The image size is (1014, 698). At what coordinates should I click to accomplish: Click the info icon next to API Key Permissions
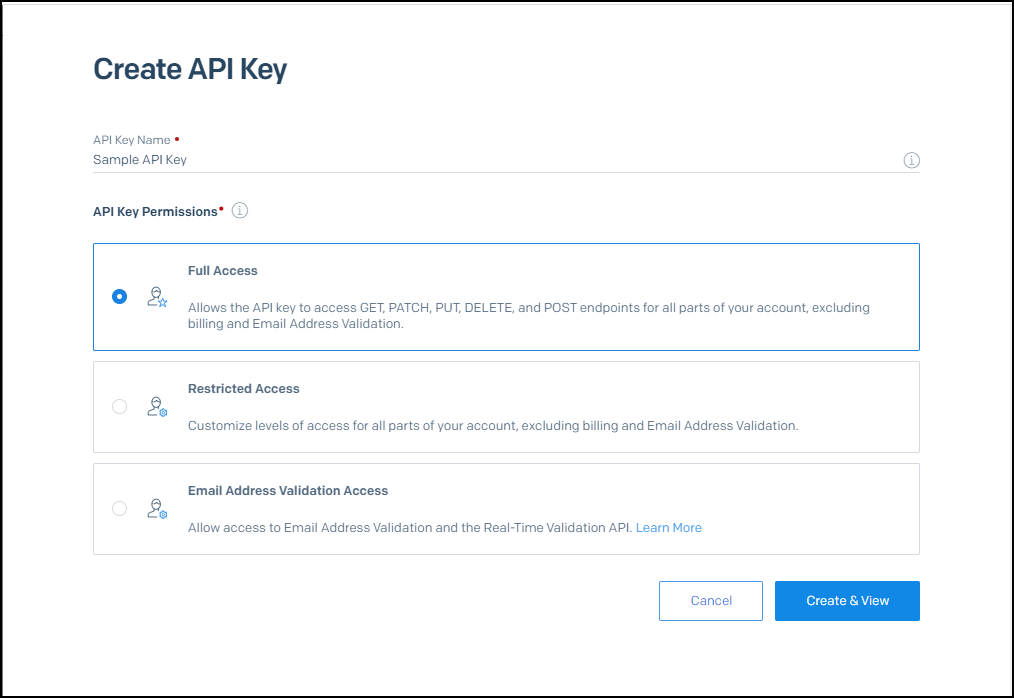point(240,211)
